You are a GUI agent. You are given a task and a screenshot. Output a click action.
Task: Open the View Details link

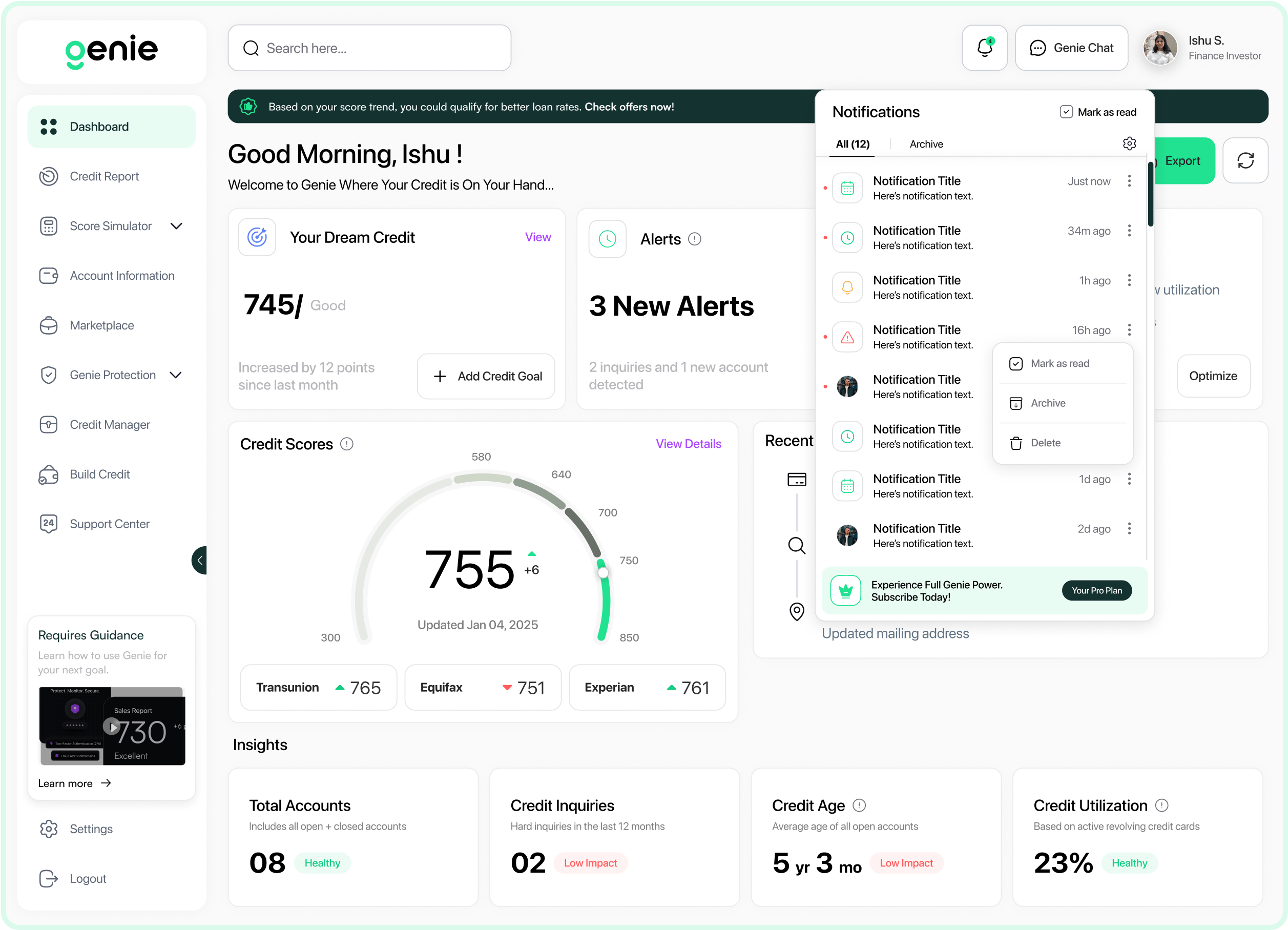click(688, 444)
